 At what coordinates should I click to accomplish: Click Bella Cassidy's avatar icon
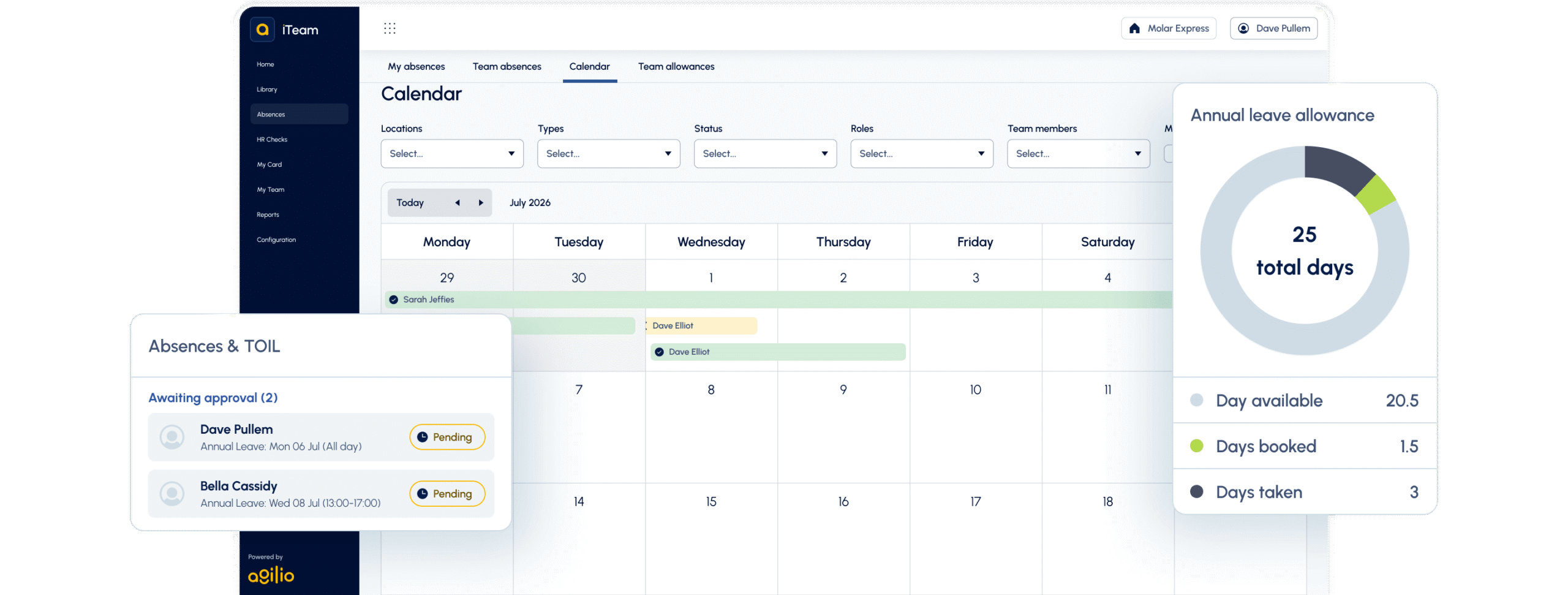coord(172,493)
